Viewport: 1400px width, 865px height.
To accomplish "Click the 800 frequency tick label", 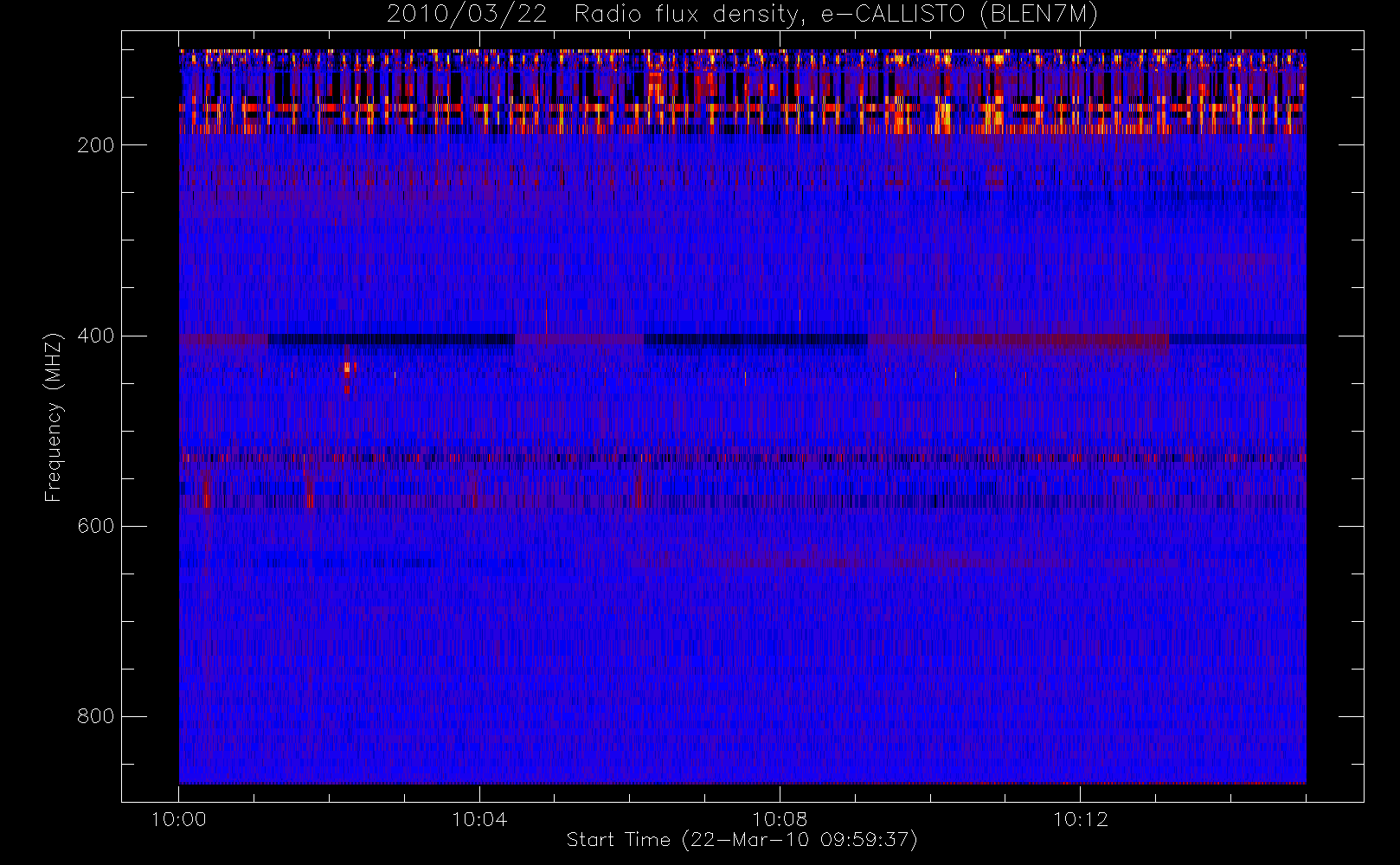I will point(95,716).
